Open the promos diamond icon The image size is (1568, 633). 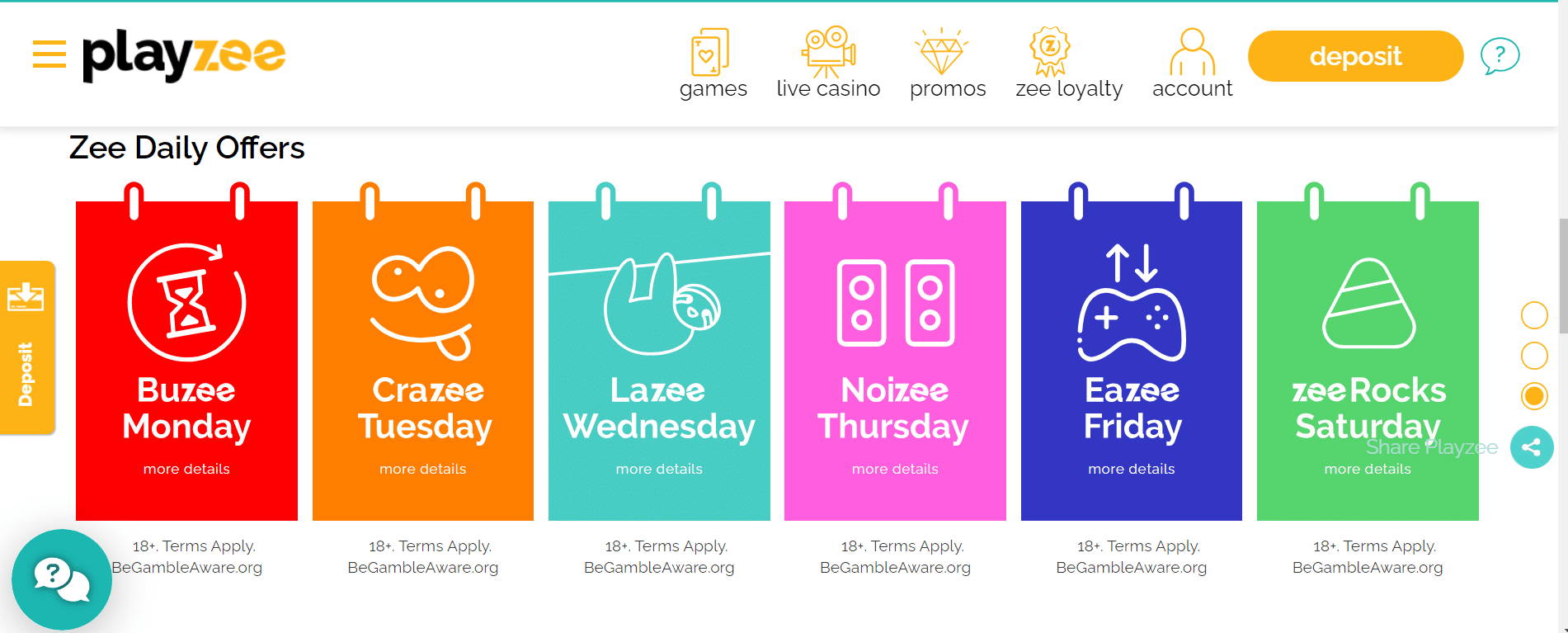(941, 52)
